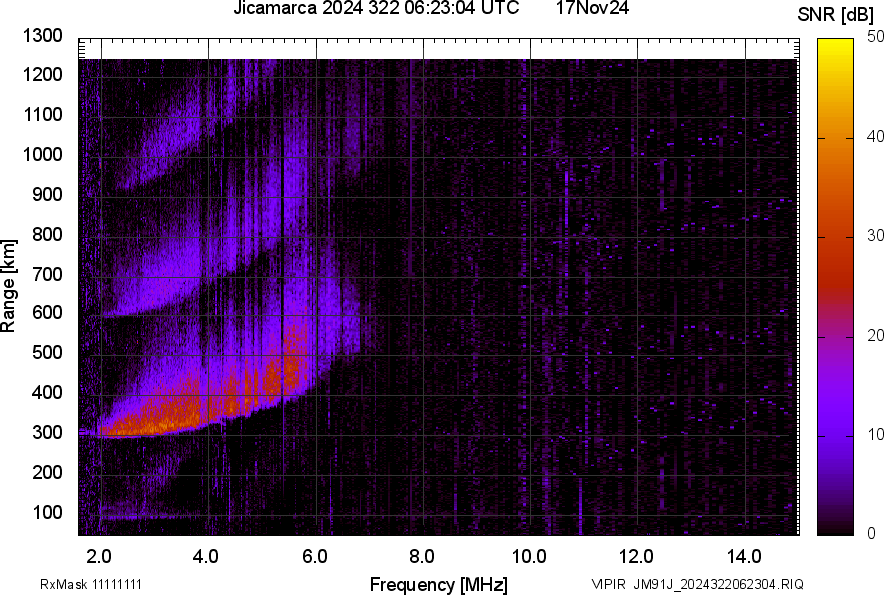
Task: Click frequency tick label '2.0'
Action: coord(99,557)
